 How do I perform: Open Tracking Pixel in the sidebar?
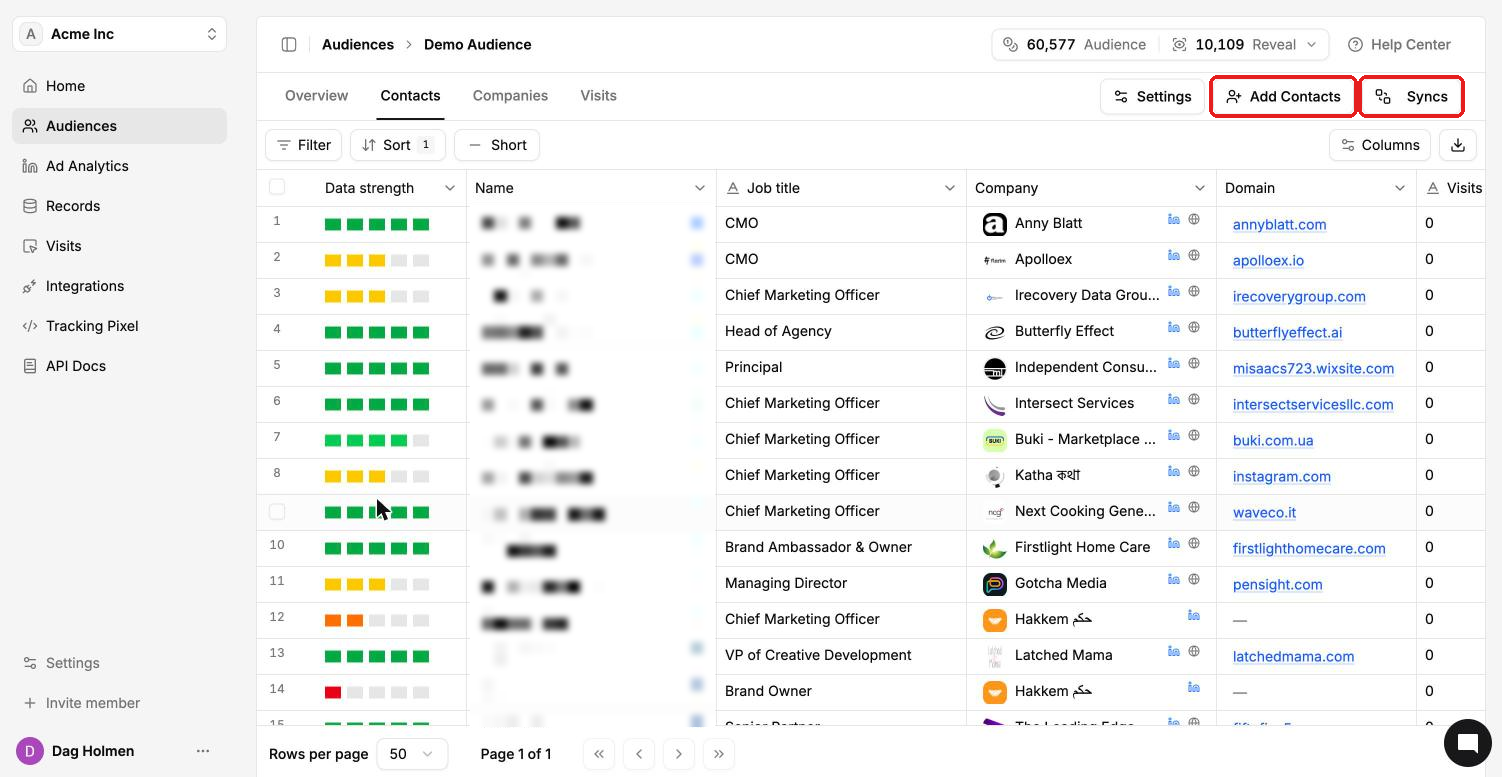(x=120, y=326)
